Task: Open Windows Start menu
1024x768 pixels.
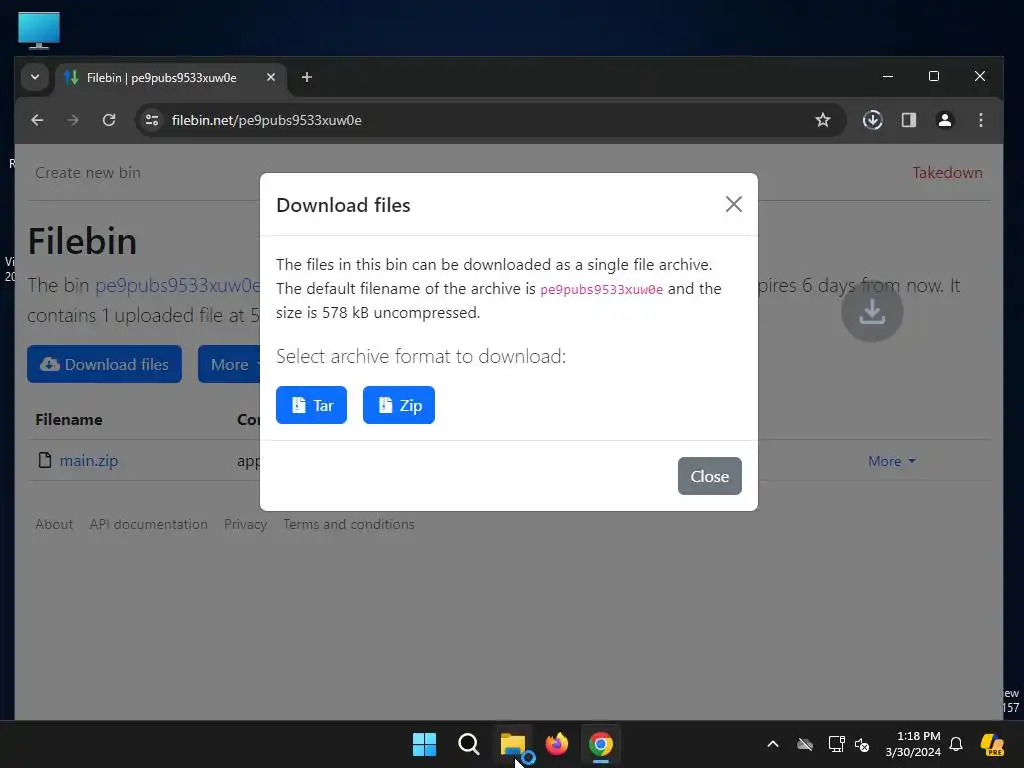Action: point(424,744)
